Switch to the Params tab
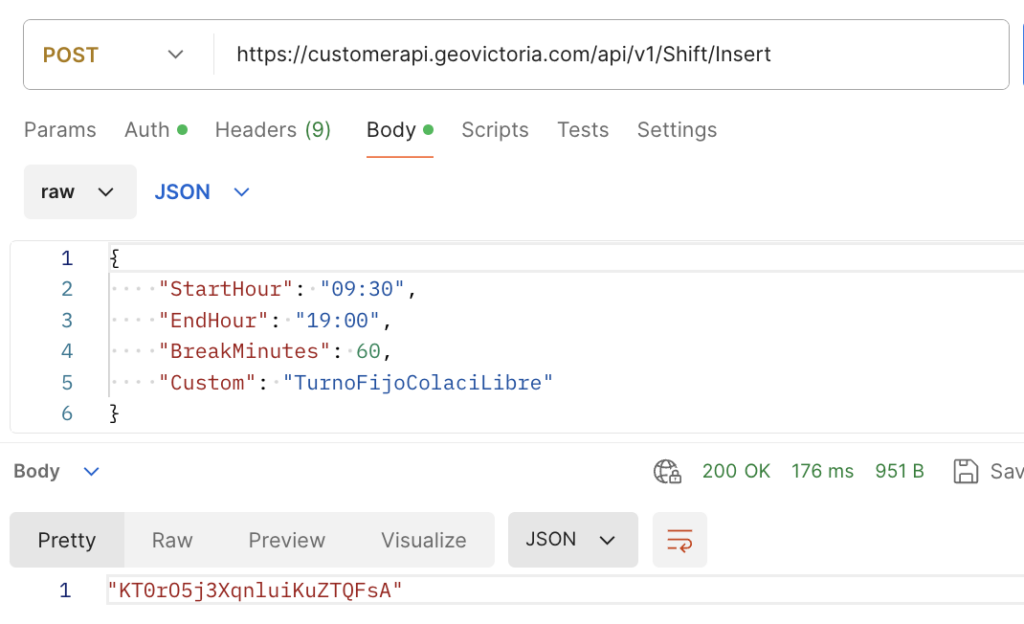The image size is (1024, 624). point(60,130)
